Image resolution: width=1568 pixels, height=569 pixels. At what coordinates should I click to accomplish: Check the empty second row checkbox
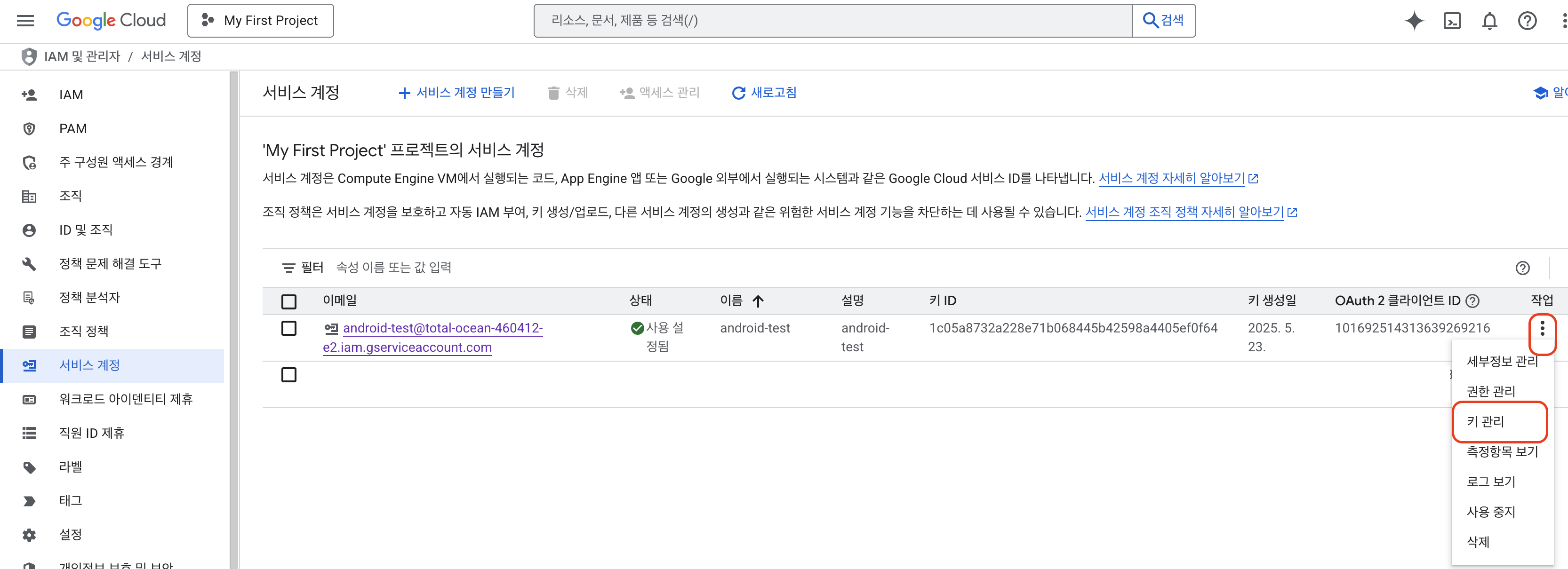[x=288, y=375]
